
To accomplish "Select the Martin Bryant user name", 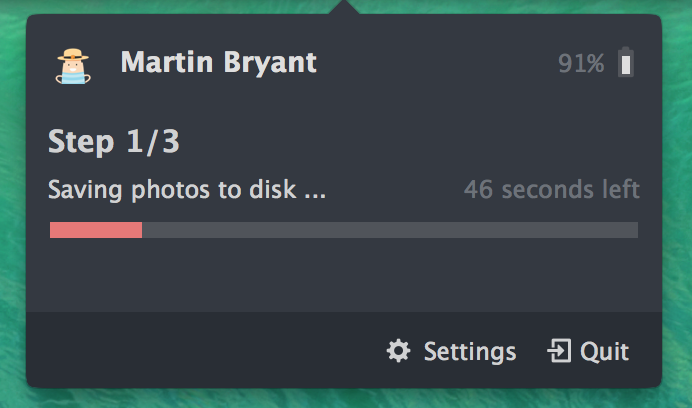I will coord(219,62).
